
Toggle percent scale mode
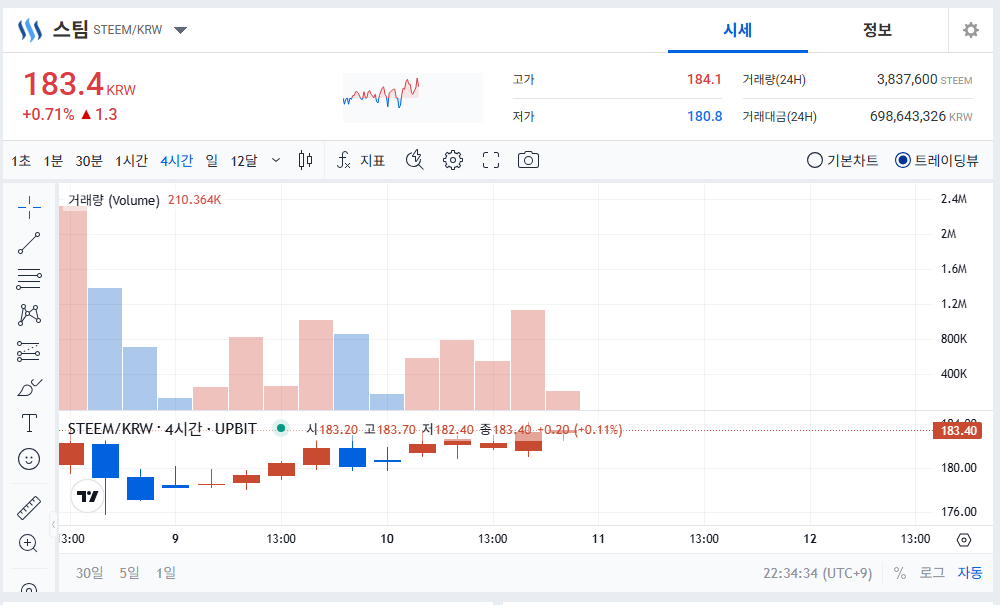900,573
